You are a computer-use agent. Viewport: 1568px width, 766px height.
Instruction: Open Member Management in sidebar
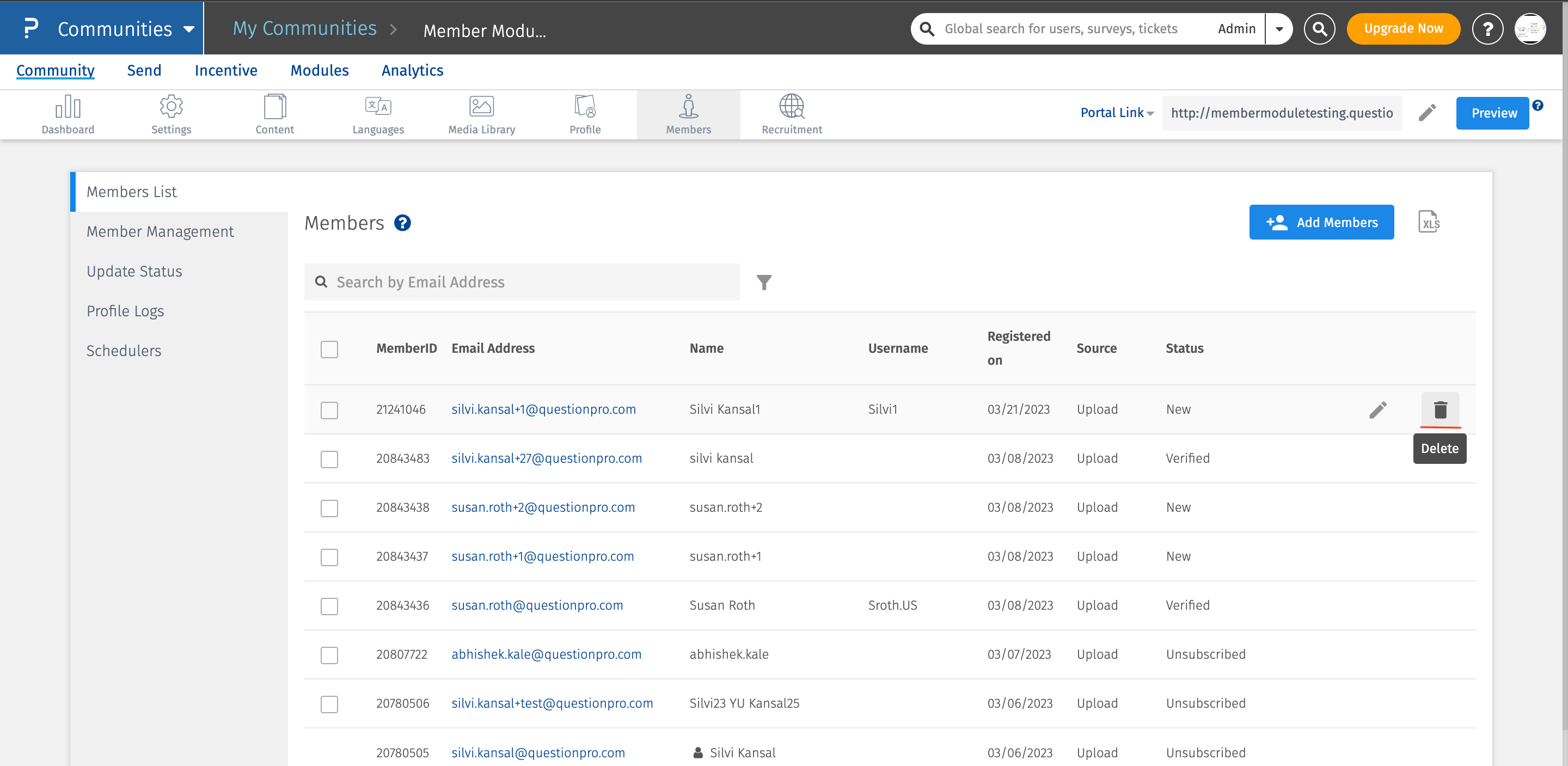160,231
